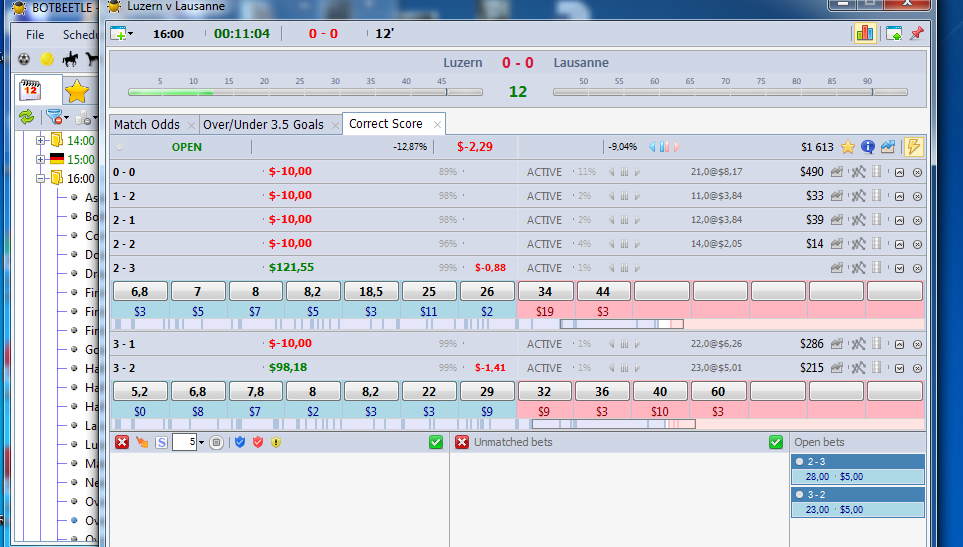Screen dimensions: 963x547
Task: Open the chart icon for 3 - 1 row
Action: click(836, 344)
